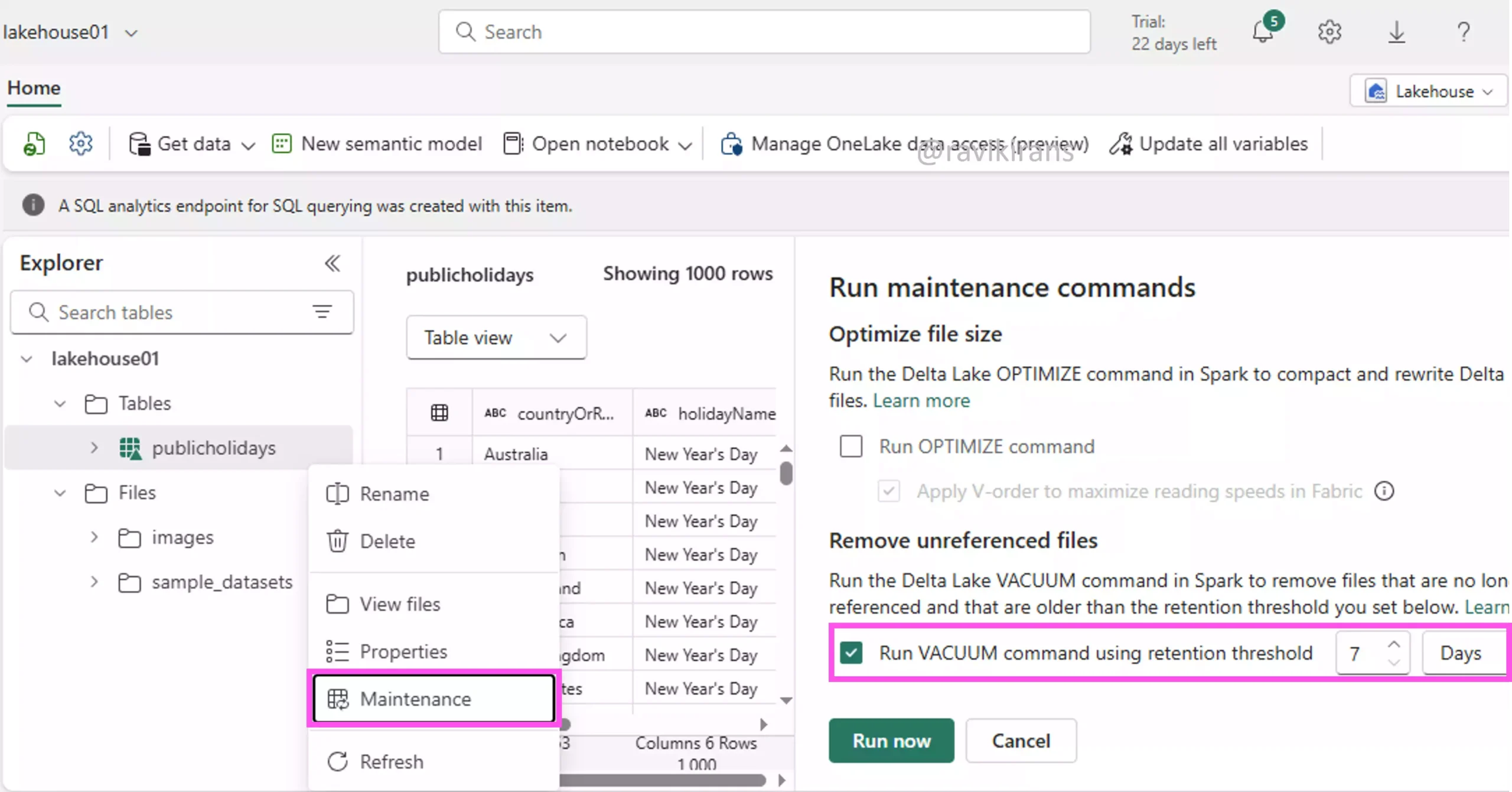Open settings gear in top header

(x=1329, y=32)
